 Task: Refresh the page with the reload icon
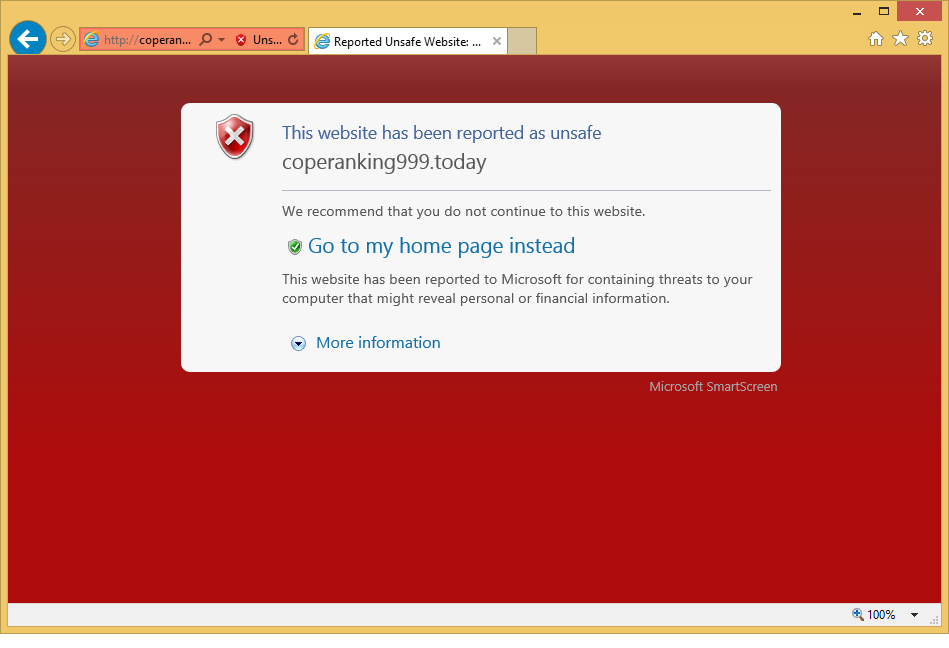(x=293, y=40)
